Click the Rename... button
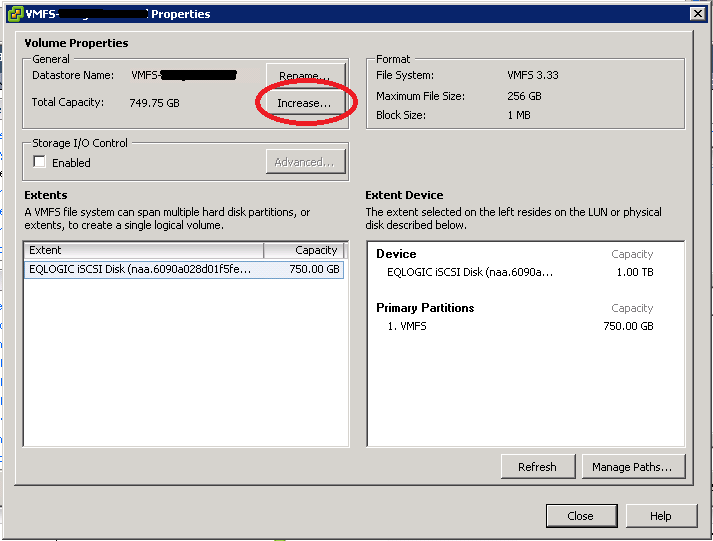This screenshot has width=713, height=541. point(305,76)
